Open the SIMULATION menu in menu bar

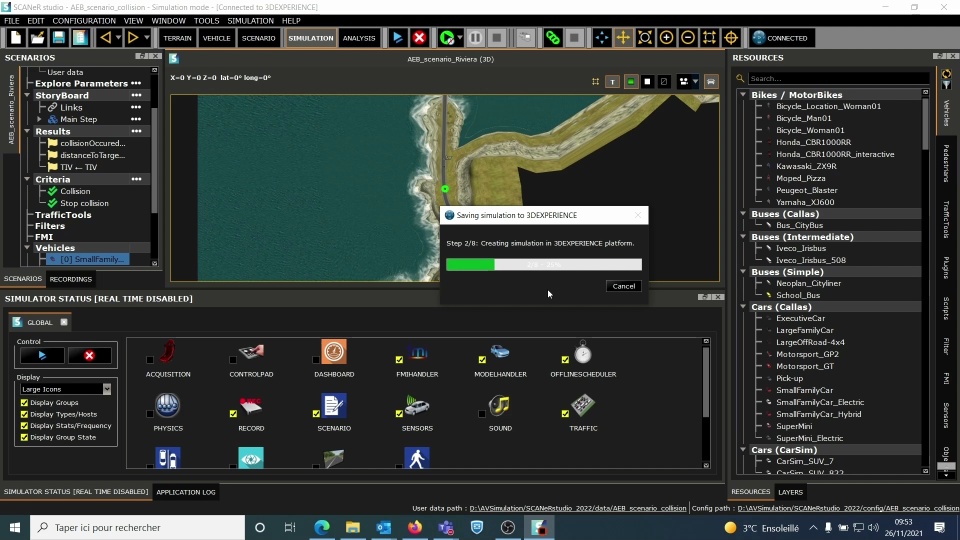[250, 20]
